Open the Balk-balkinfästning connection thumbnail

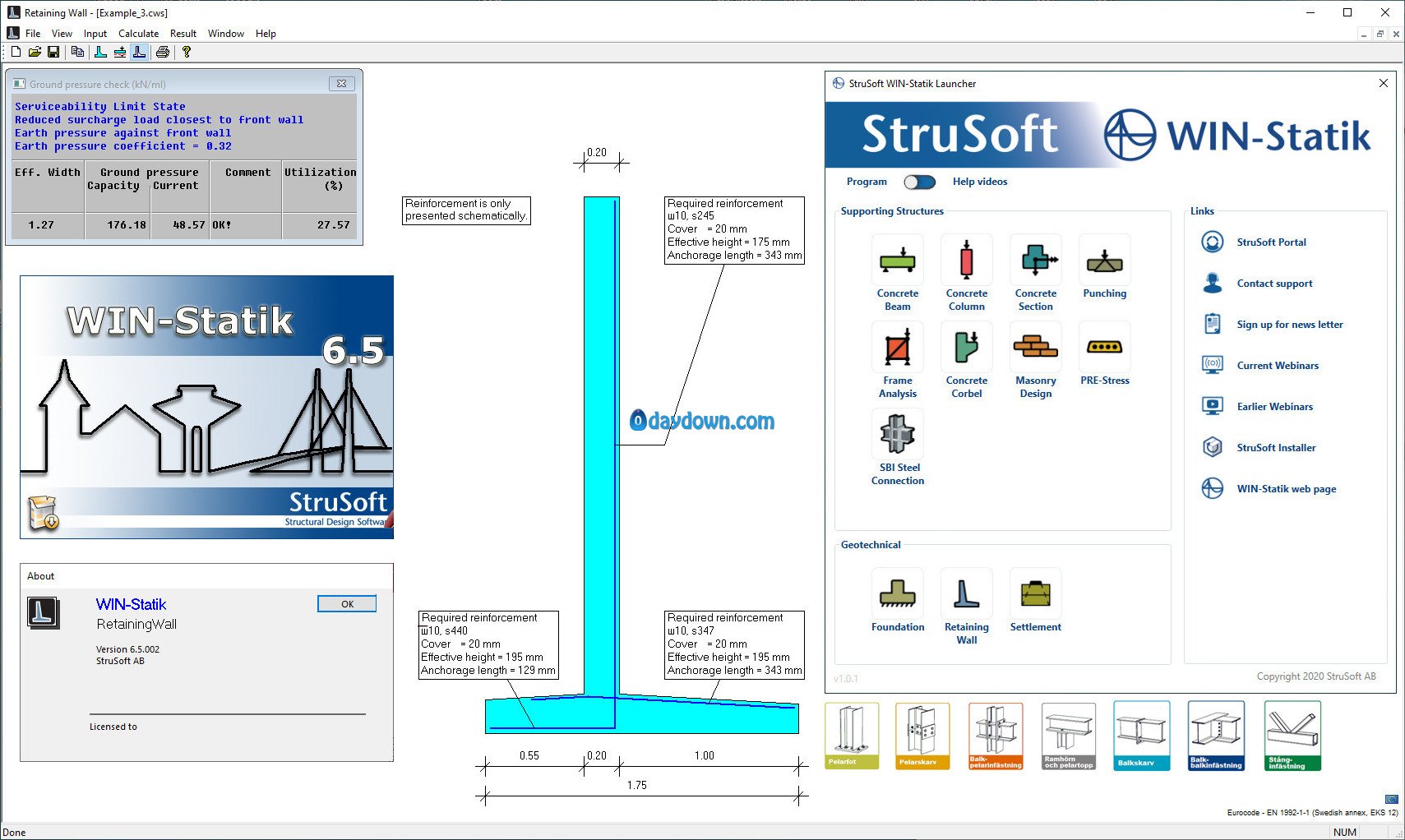(x=1216, y=736)
